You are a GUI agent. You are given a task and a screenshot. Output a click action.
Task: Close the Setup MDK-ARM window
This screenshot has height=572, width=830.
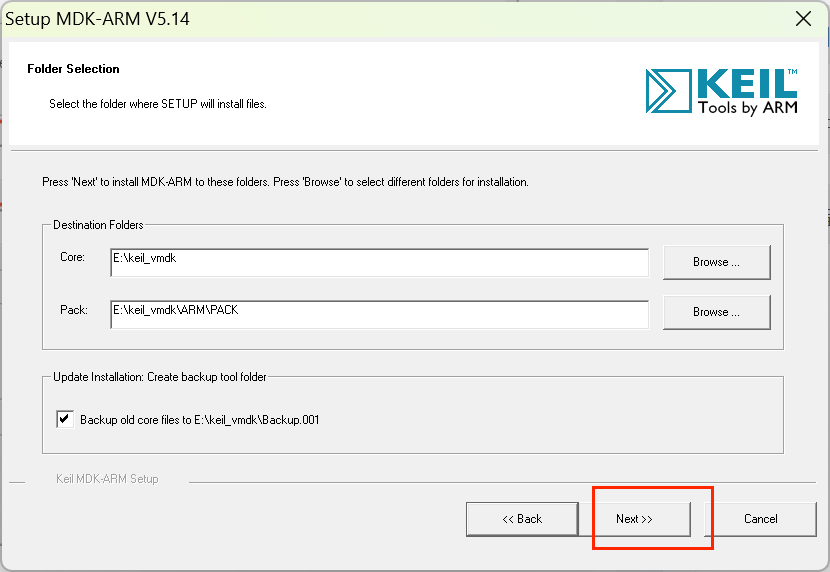[x=803, y=19]
